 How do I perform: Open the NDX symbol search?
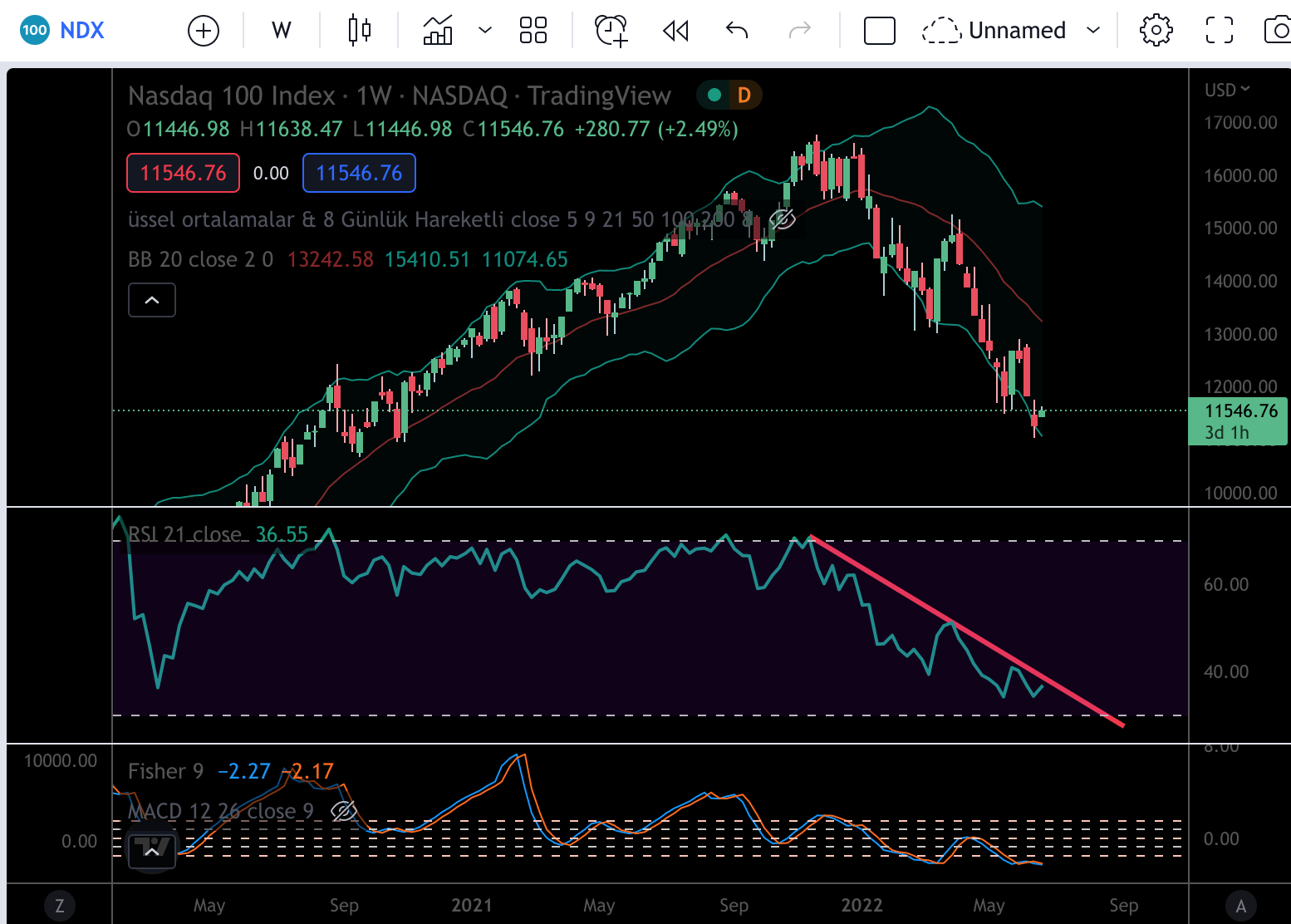click(x=63, y=31)
